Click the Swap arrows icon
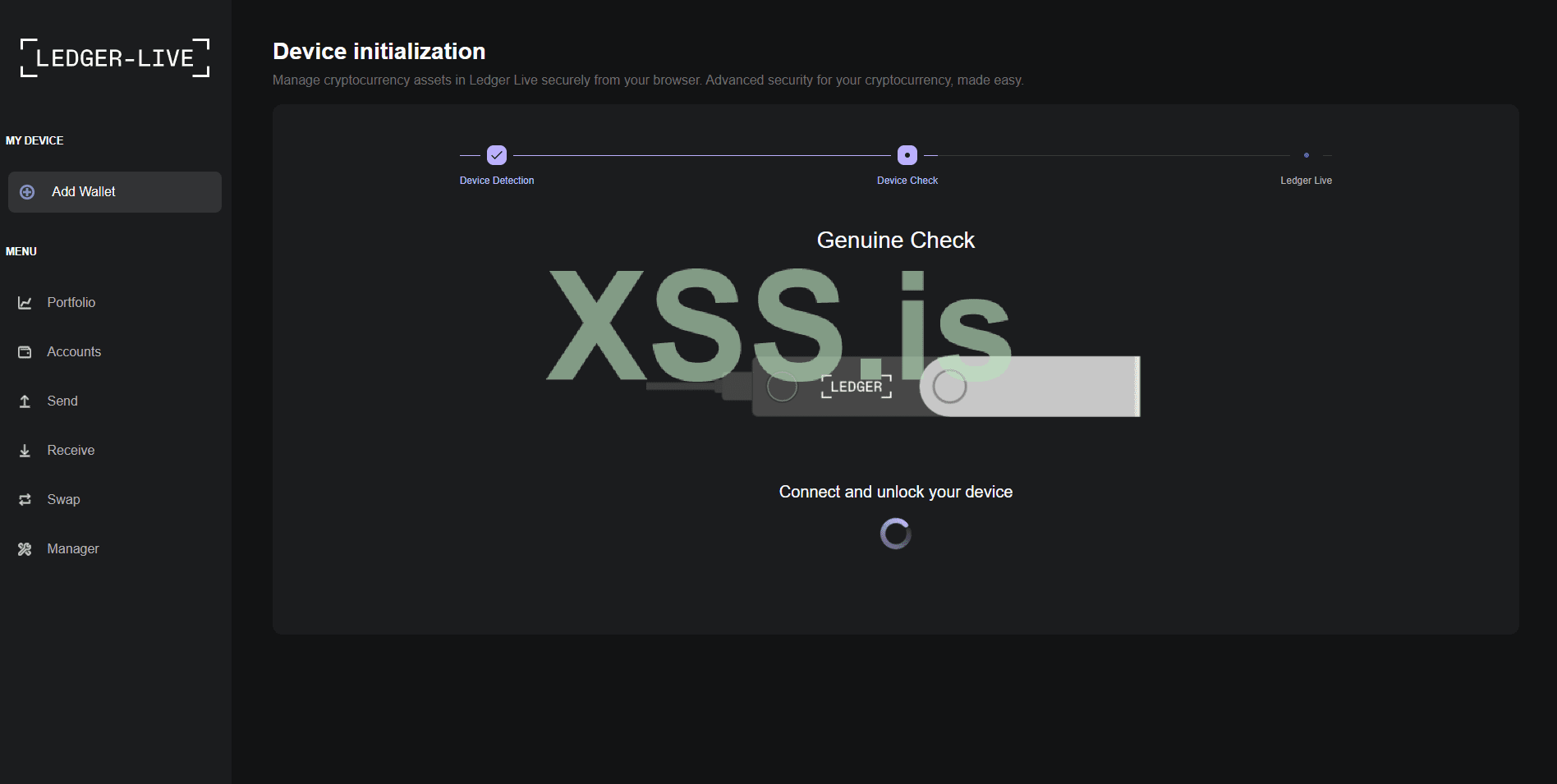1557x784 pixels. click(x=25, y=500)
